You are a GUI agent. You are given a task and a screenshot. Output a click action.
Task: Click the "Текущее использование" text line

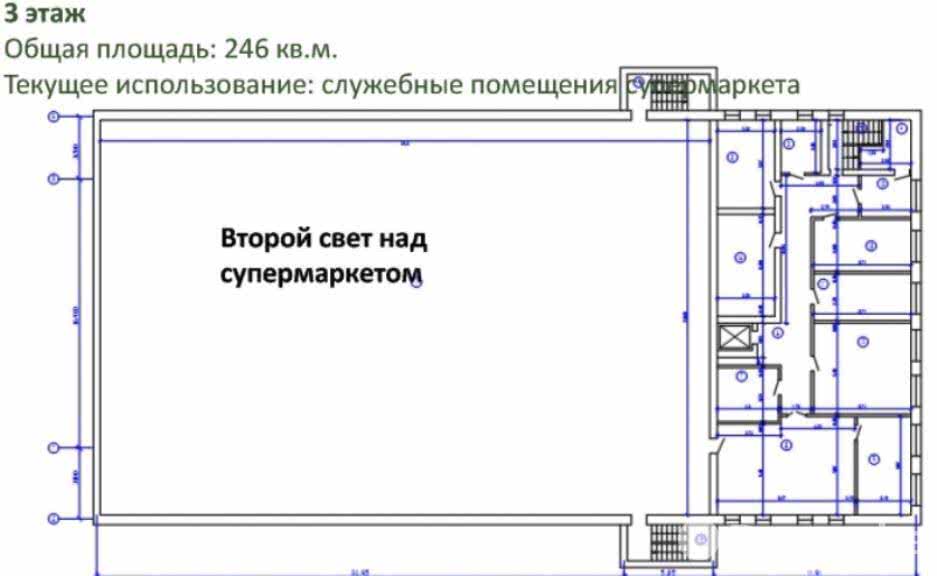click(404, 85)
